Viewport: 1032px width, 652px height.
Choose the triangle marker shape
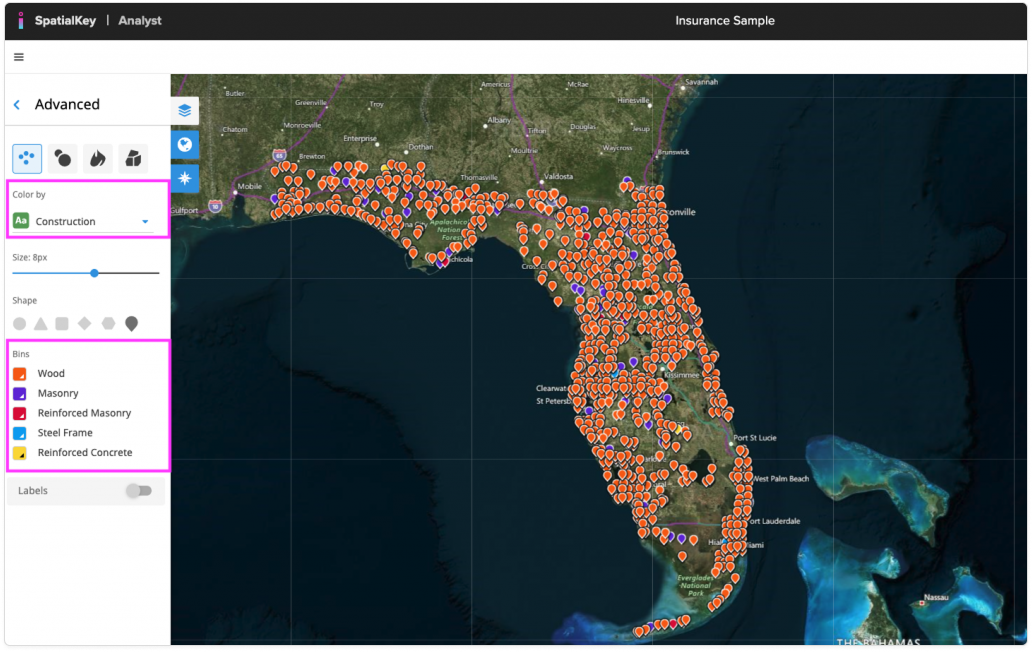tap(41, 324)
